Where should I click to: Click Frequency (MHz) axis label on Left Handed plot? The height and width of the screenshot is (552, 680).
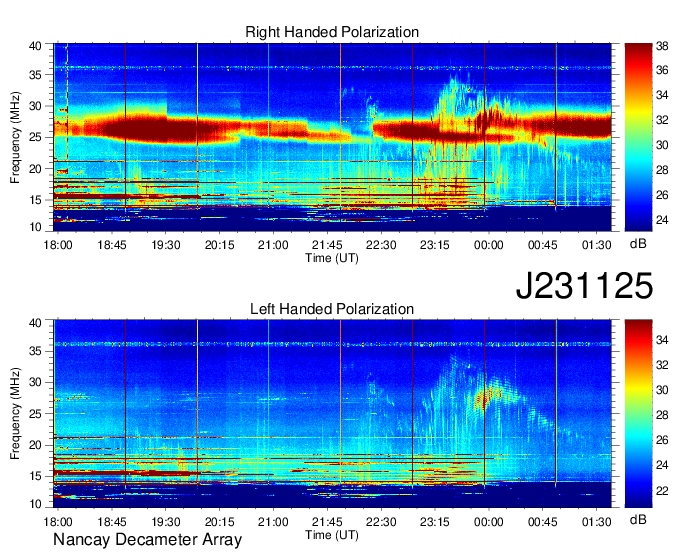(x=15, y=414)
